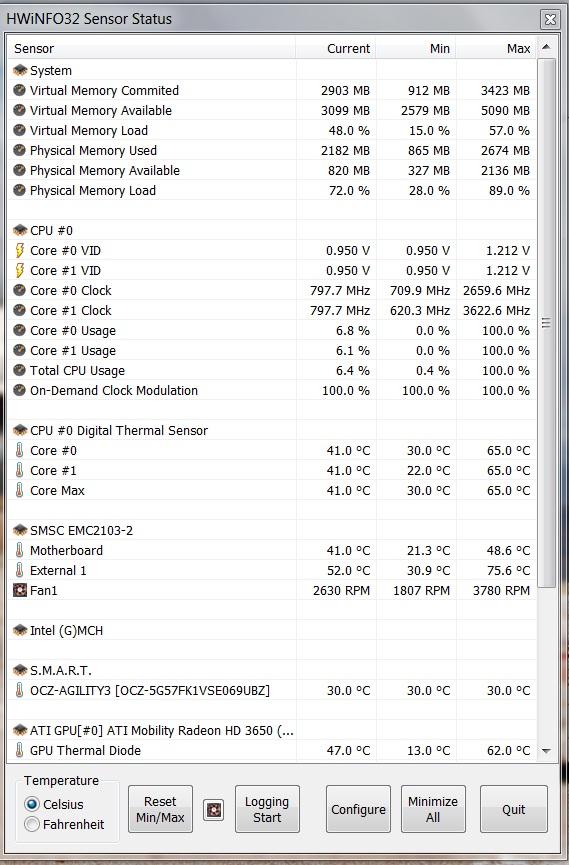Click the gauge icon for Total CPU Usage
Image resolution: width=569 pixels, height=865 pixels.
(19, 370)
